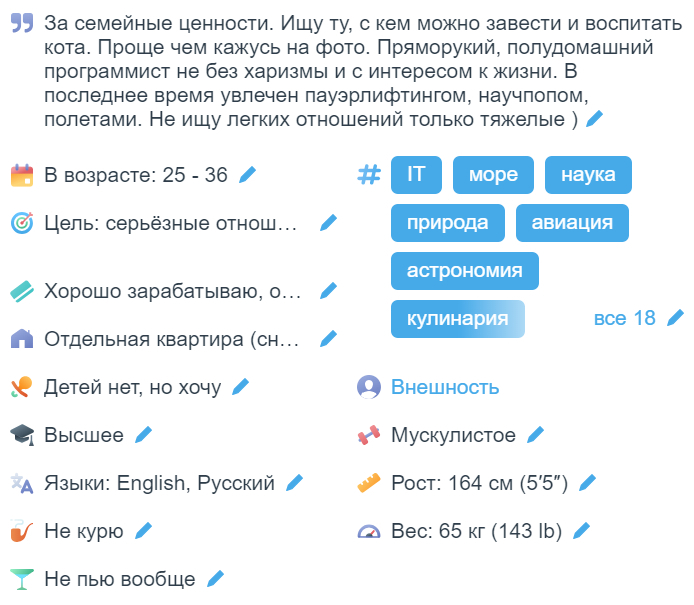Click the "авиация" interest tag
This screenshot has width=694, height=605.
[x=572, y=223]
